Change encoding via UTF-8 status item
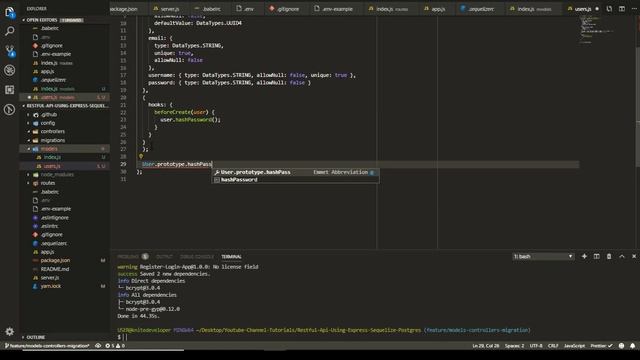The height and width of the screenshot is (360, 640). pos(536,346)
